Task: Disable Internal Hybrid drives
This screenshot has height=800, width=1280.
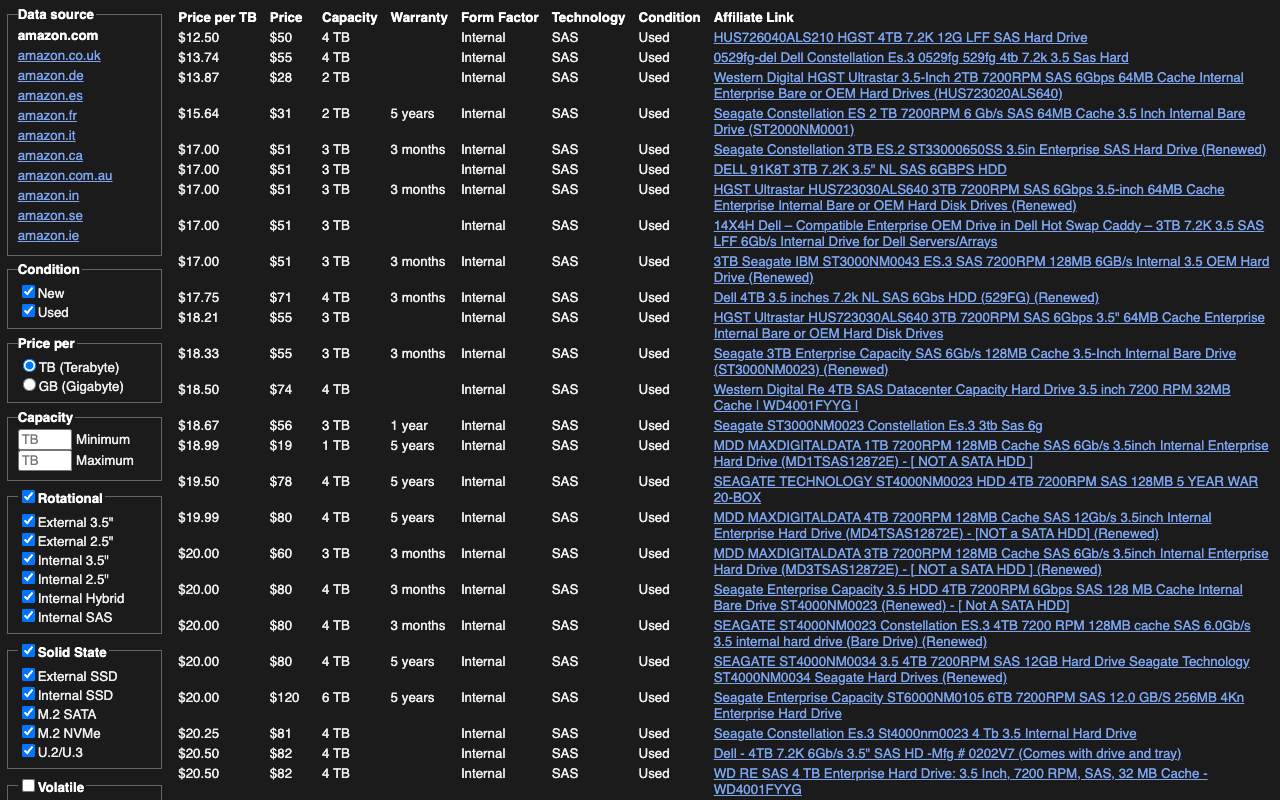Action: (x=29, y=597)
